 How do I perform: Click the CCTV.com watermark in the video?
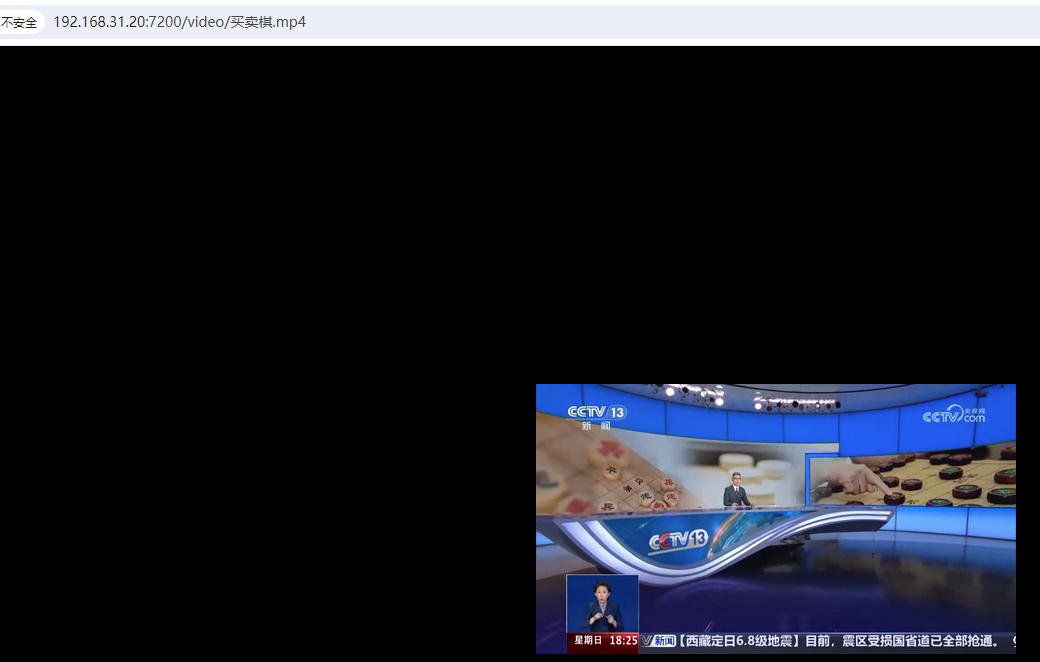[x=953, y=415]
